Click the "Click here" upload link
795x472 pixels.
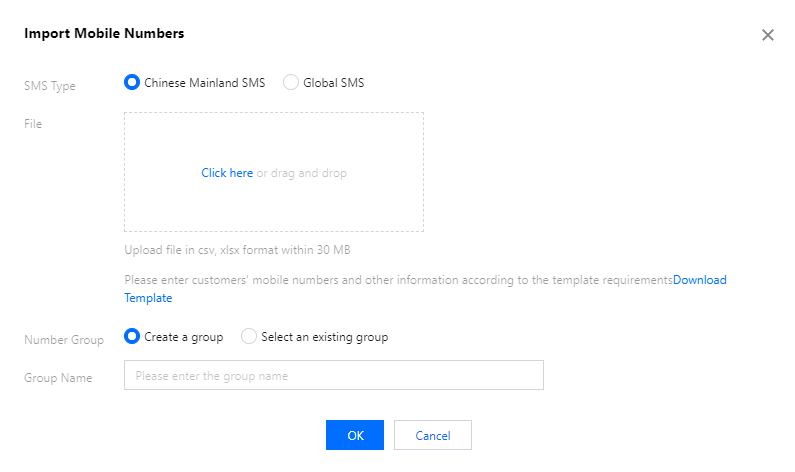coord(227,173)
